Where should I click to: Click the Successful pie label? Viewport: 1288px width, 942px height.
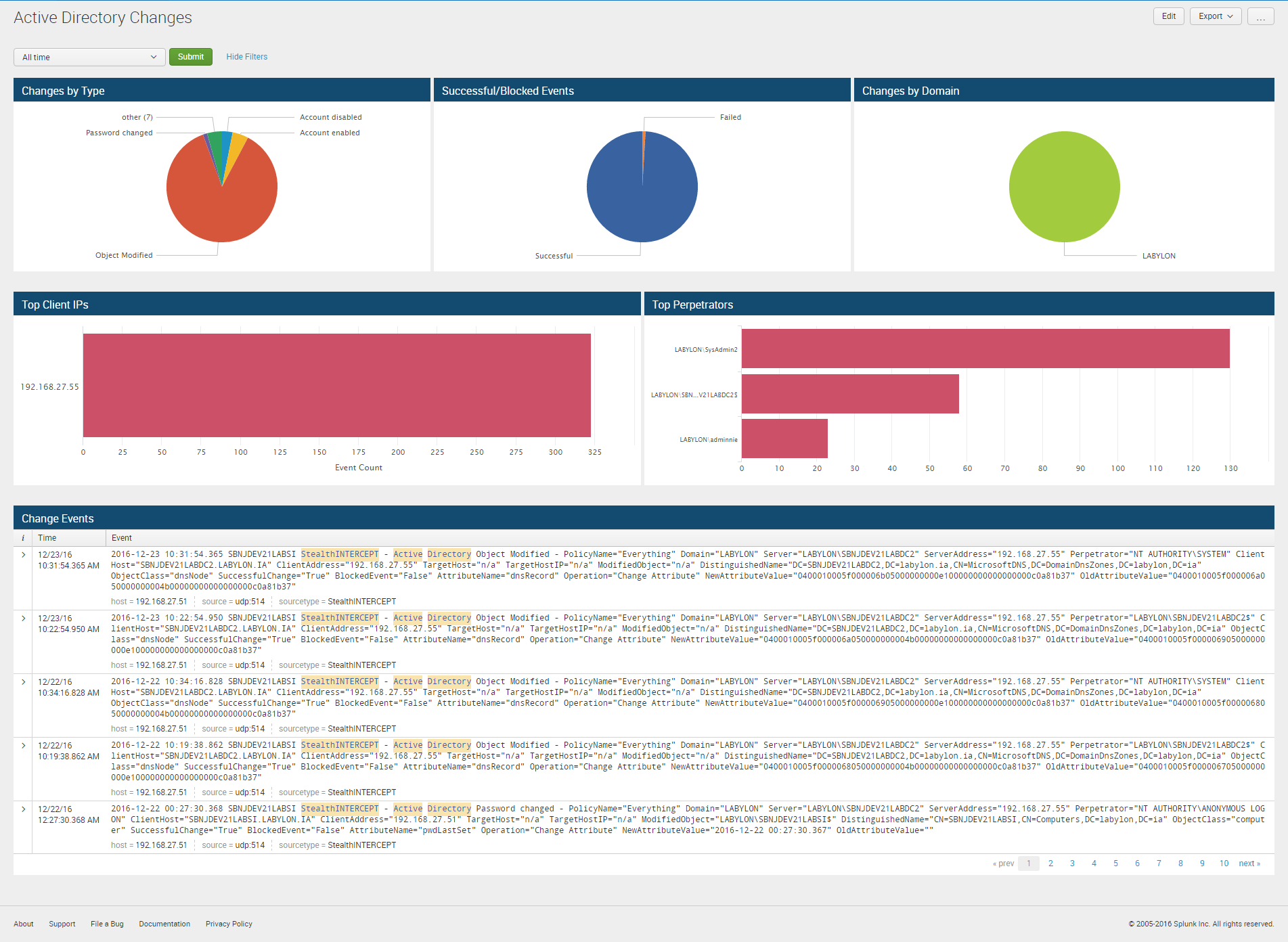pyautogui.click(x=554, y=256)
